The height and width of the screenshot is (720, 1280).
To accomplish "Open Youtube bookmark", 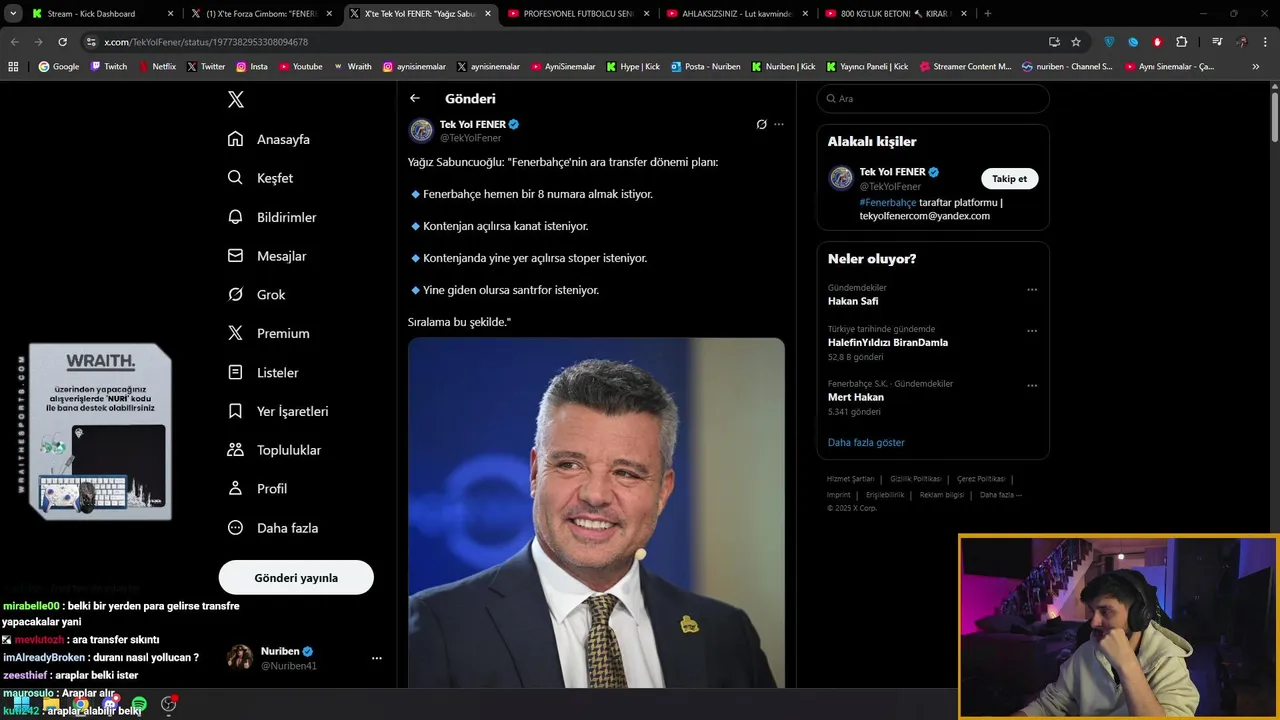I will (301, 66).
